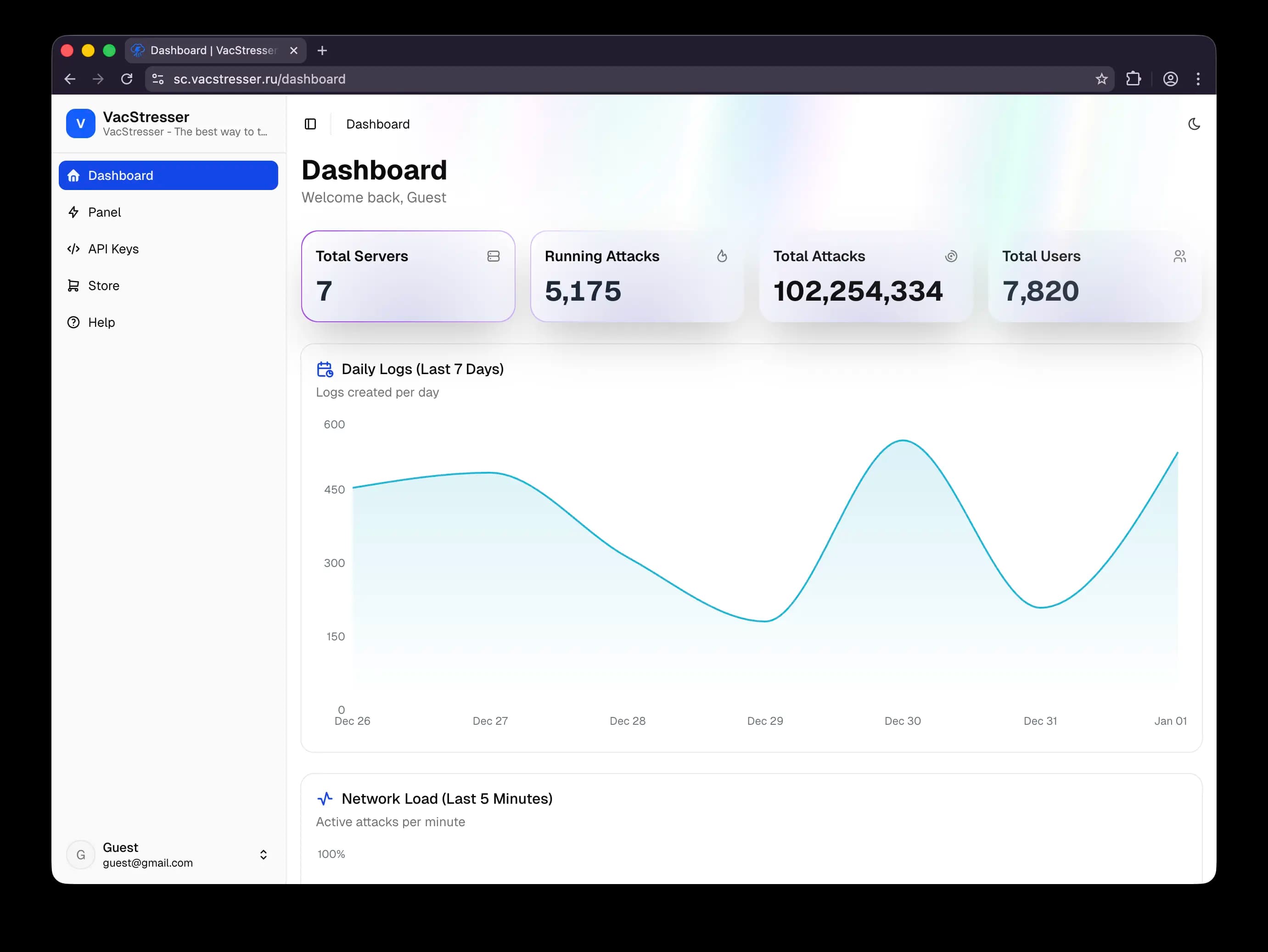Image resolution: width=1268 pixels, height=952 pixels.
Task: Click the shopping cart icon beside Store
Action: click(x=73, y=286)
